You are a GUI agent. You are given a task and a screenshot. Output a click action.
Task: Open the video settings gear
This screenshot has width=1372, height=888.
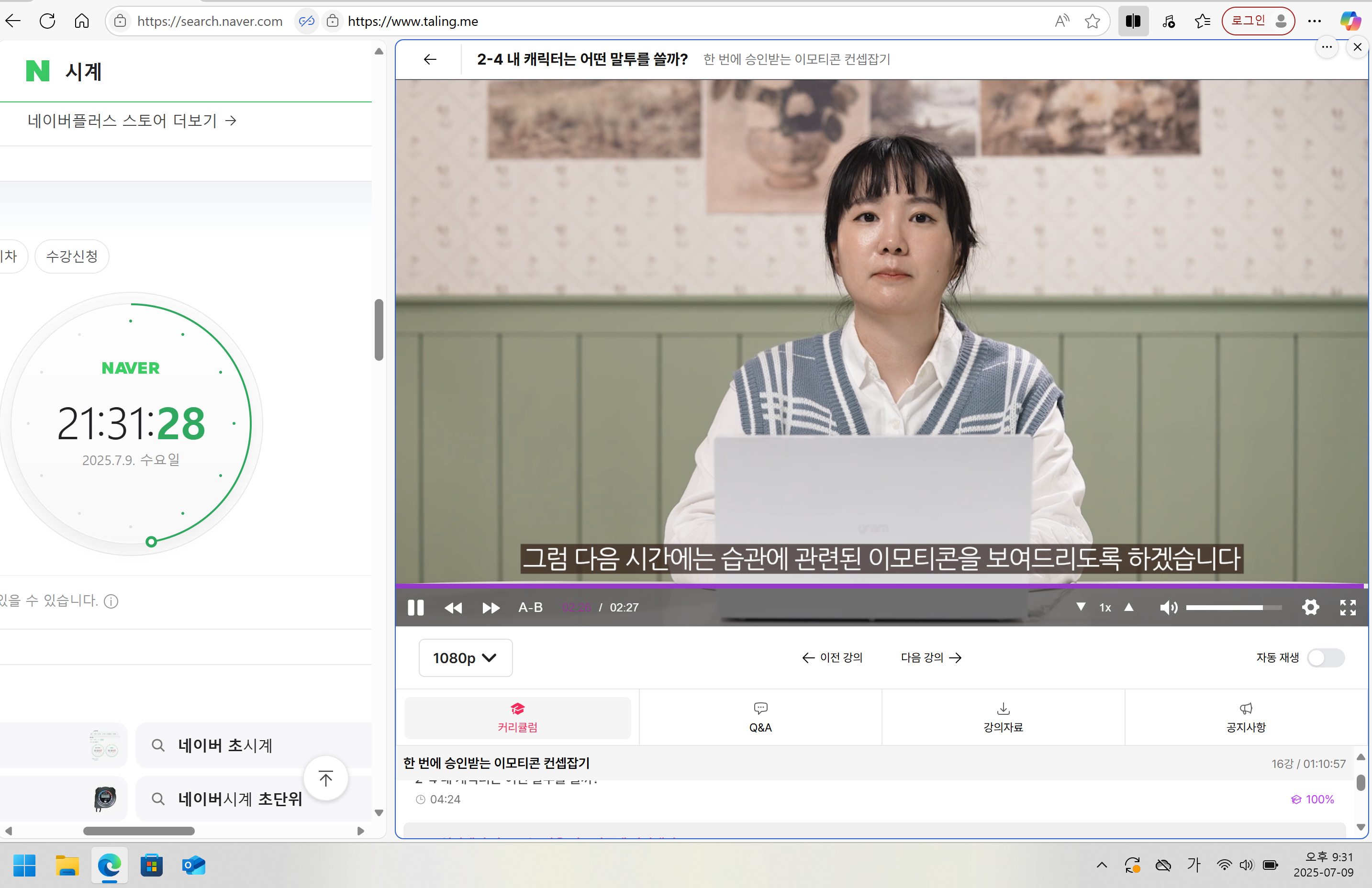[1310, 607]
